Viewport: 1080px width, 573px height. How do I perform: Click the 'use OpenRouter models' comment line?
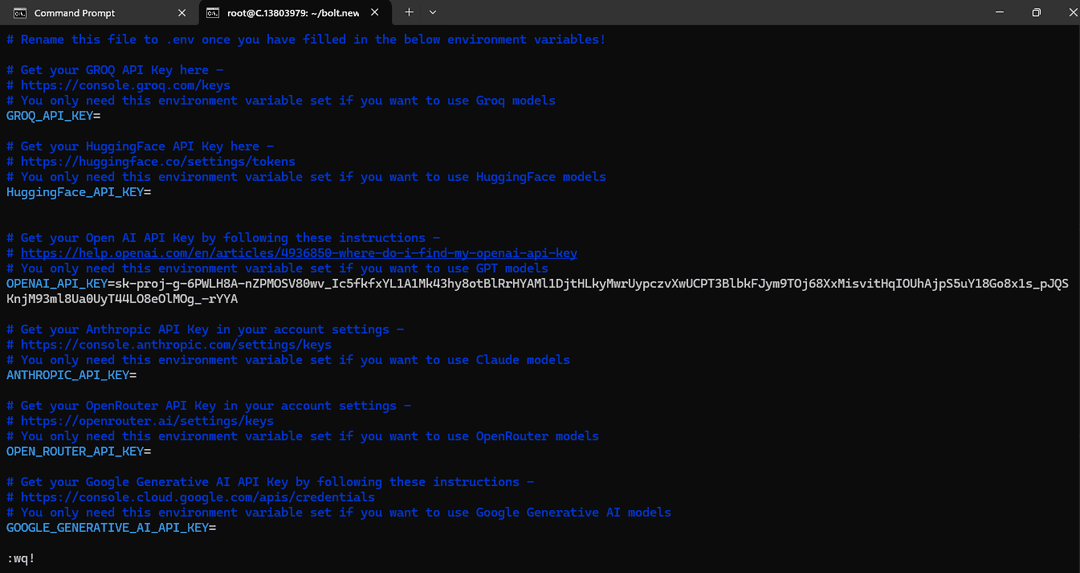[x=302, y=436]
